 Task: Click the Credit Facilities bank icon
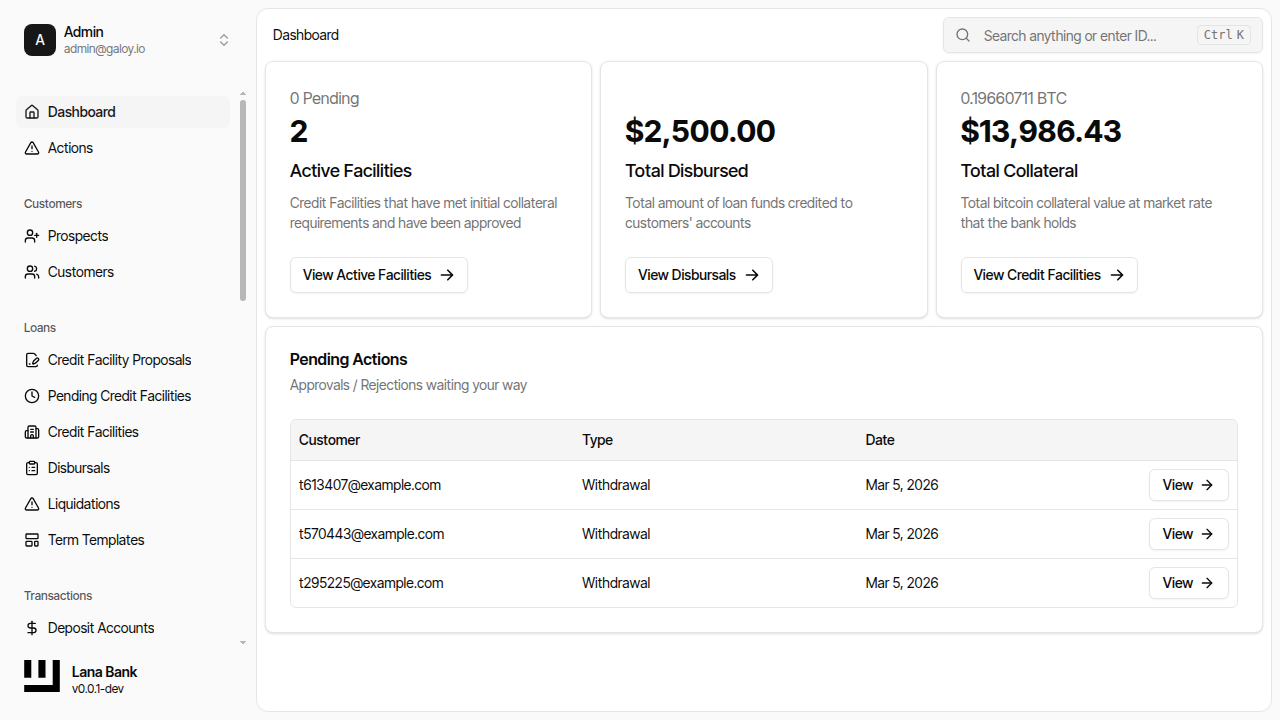[31, 431]
